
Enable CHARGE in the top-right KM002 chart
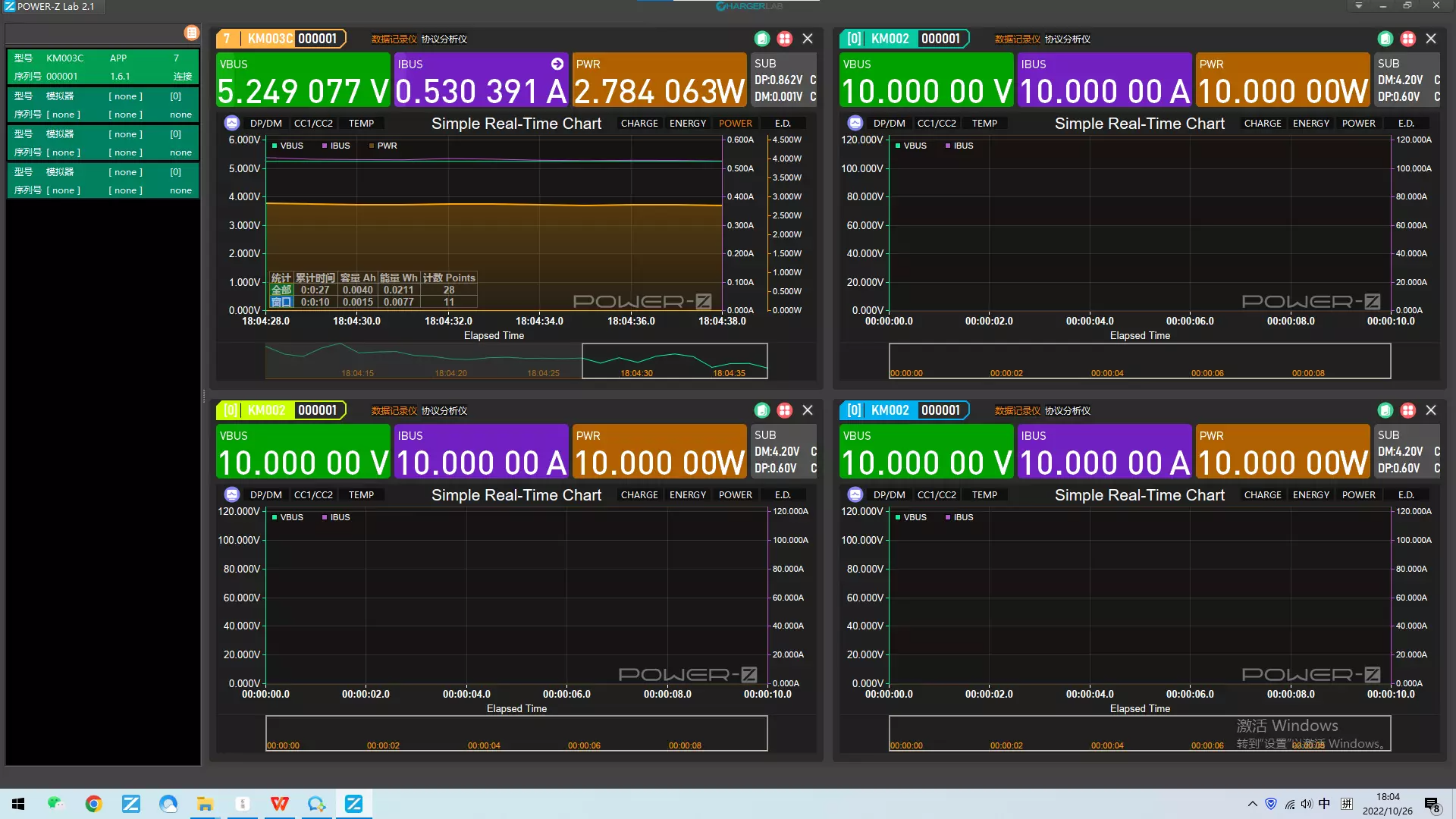(x=1263, y=124)
